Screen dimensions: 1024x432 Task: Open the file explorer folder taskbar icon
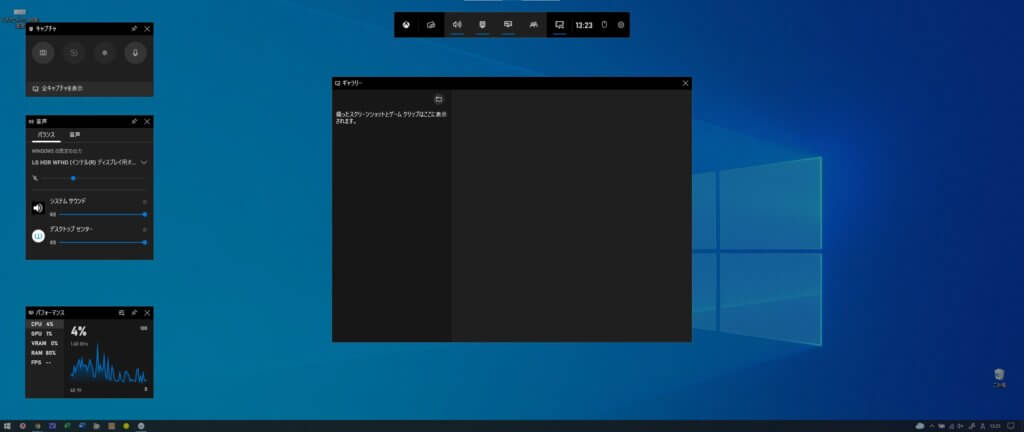[x=97, y=426]
